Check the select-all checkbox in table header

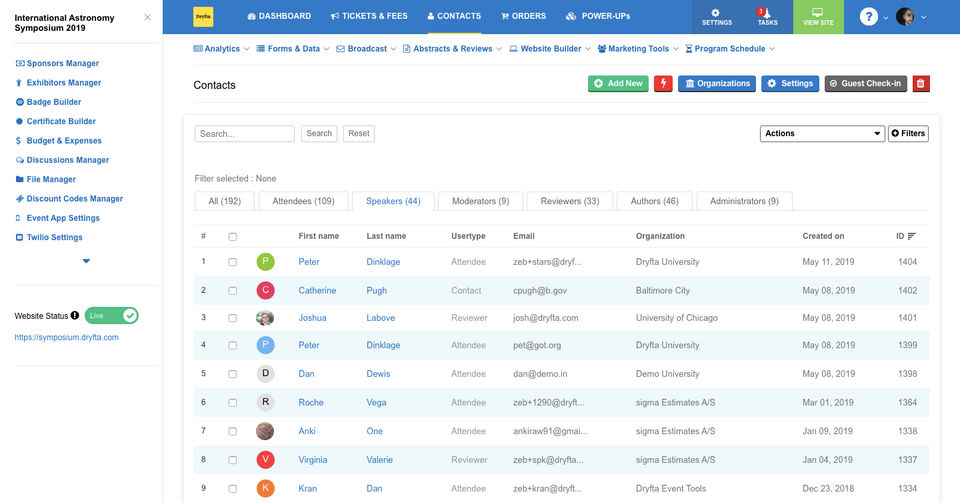click(233, 237)
